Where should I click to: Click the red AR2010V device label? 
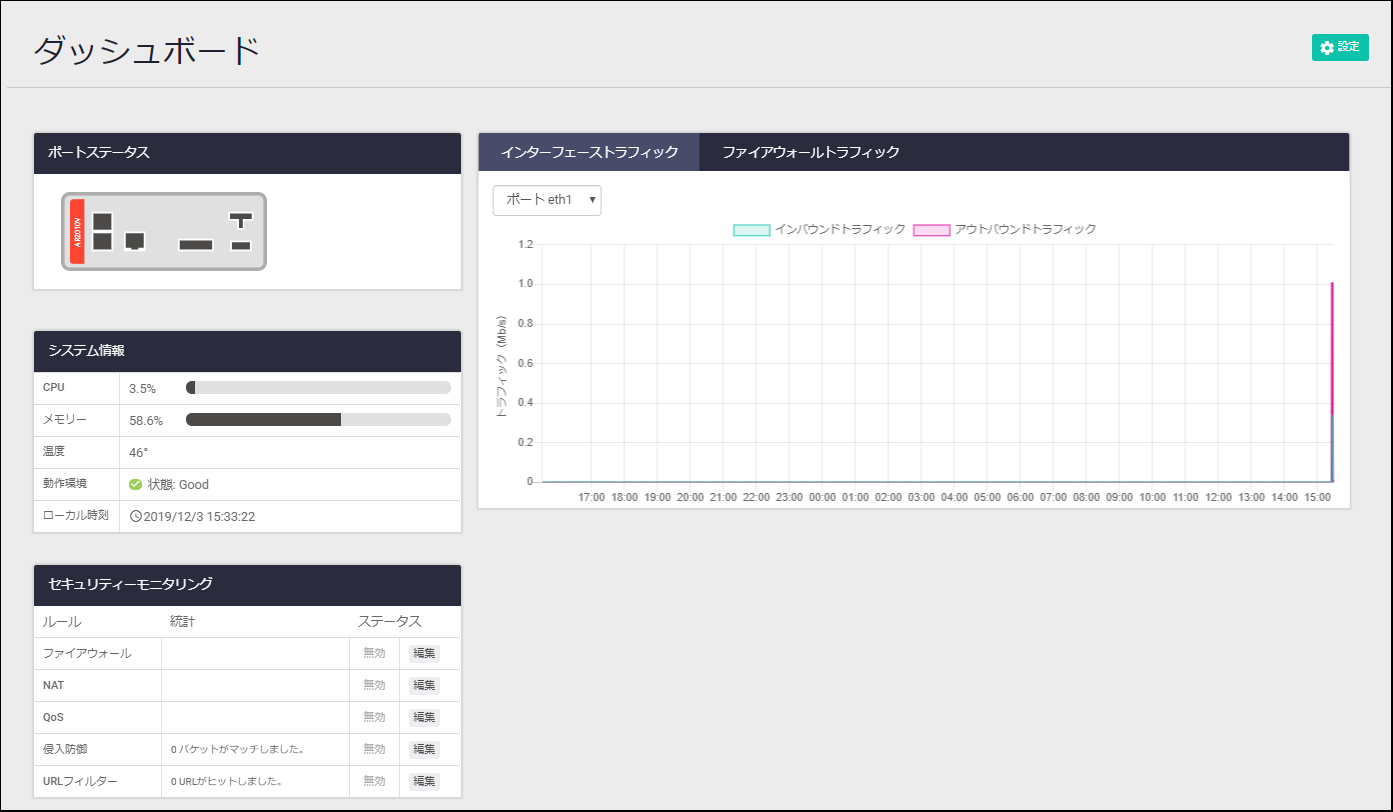(77, 232)
